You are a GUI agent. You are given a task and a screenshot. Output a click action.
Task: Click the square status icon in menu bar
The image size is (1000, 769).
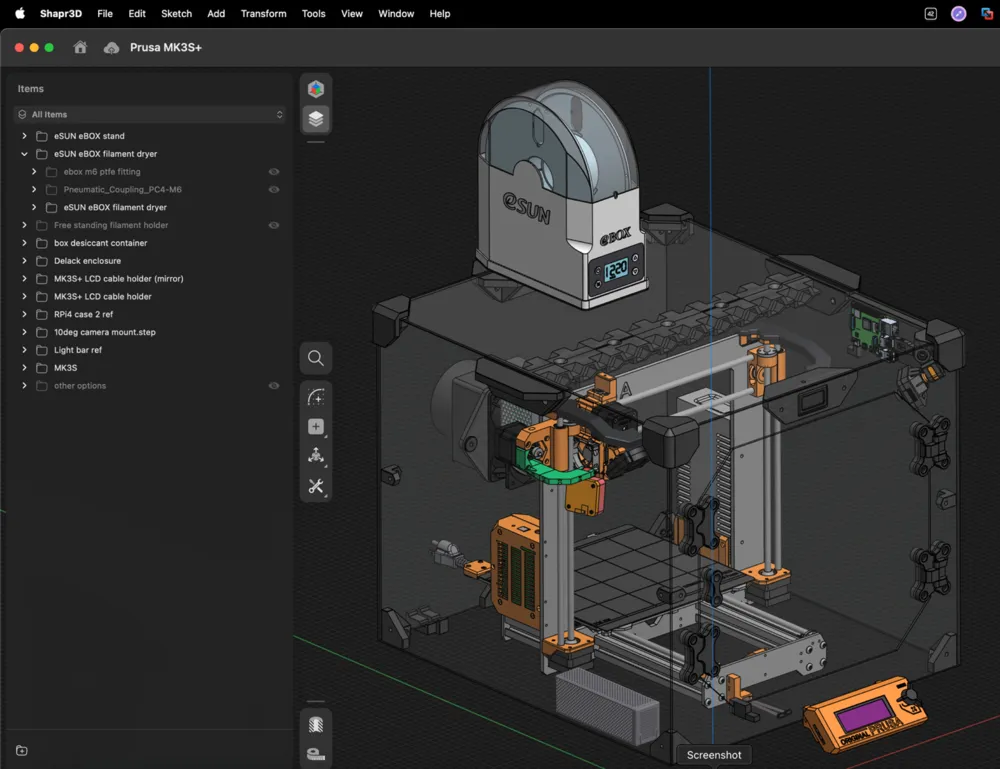[x=930, y=13]
